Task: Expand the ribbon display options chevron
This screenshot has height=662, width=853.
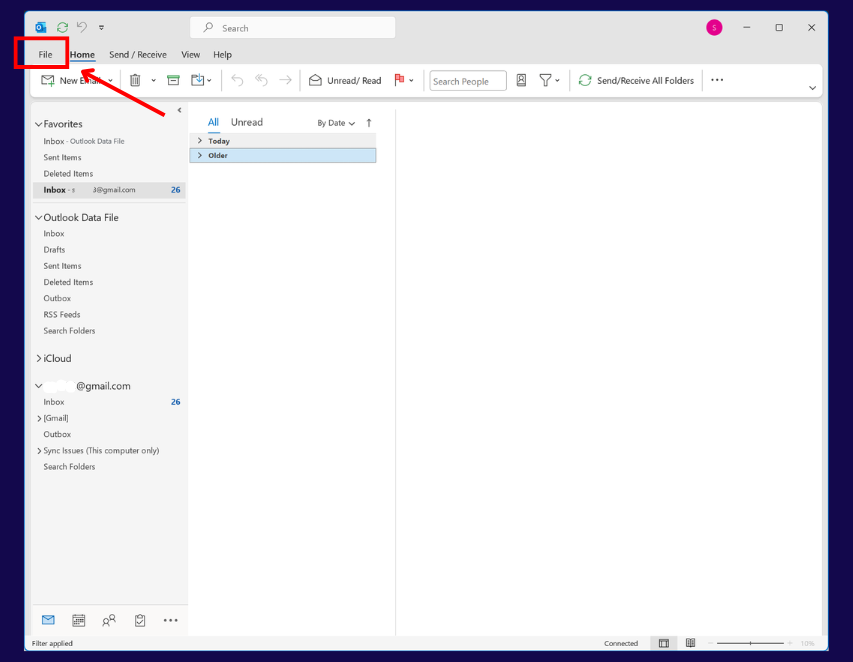Action: coord(812,88)
